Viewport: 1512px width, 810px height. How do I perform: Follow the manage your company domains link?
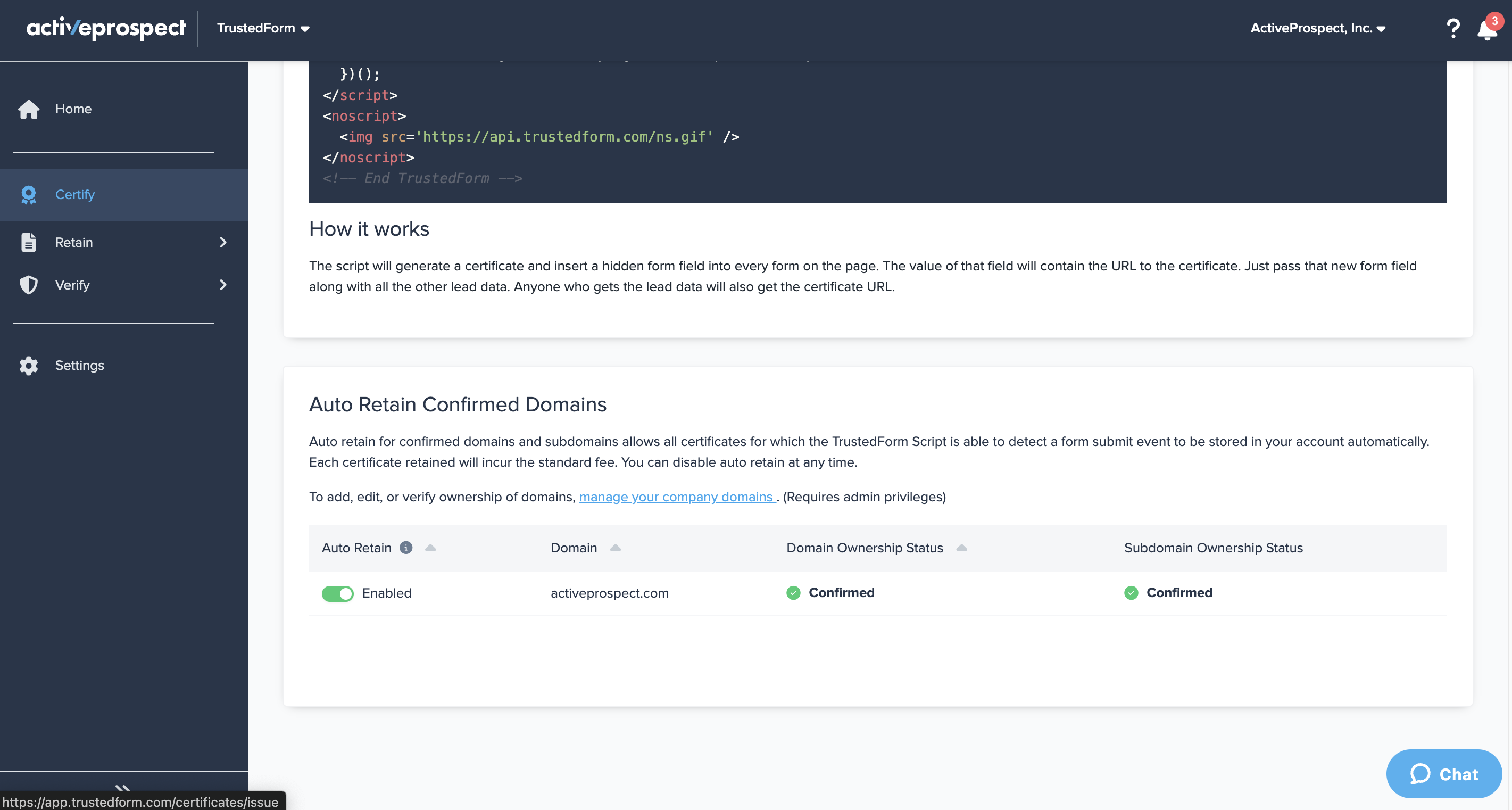coord(676,497)
